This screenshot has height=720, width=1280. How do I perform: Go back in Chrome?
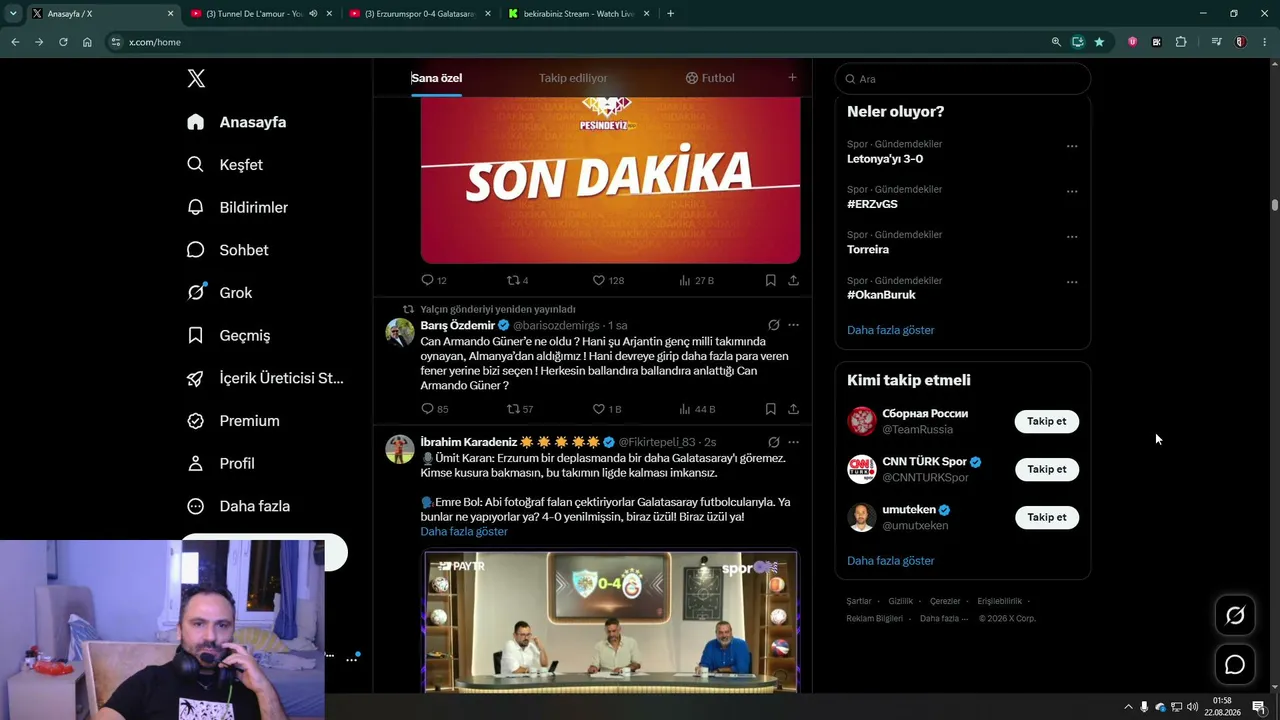tap(15, 42)
